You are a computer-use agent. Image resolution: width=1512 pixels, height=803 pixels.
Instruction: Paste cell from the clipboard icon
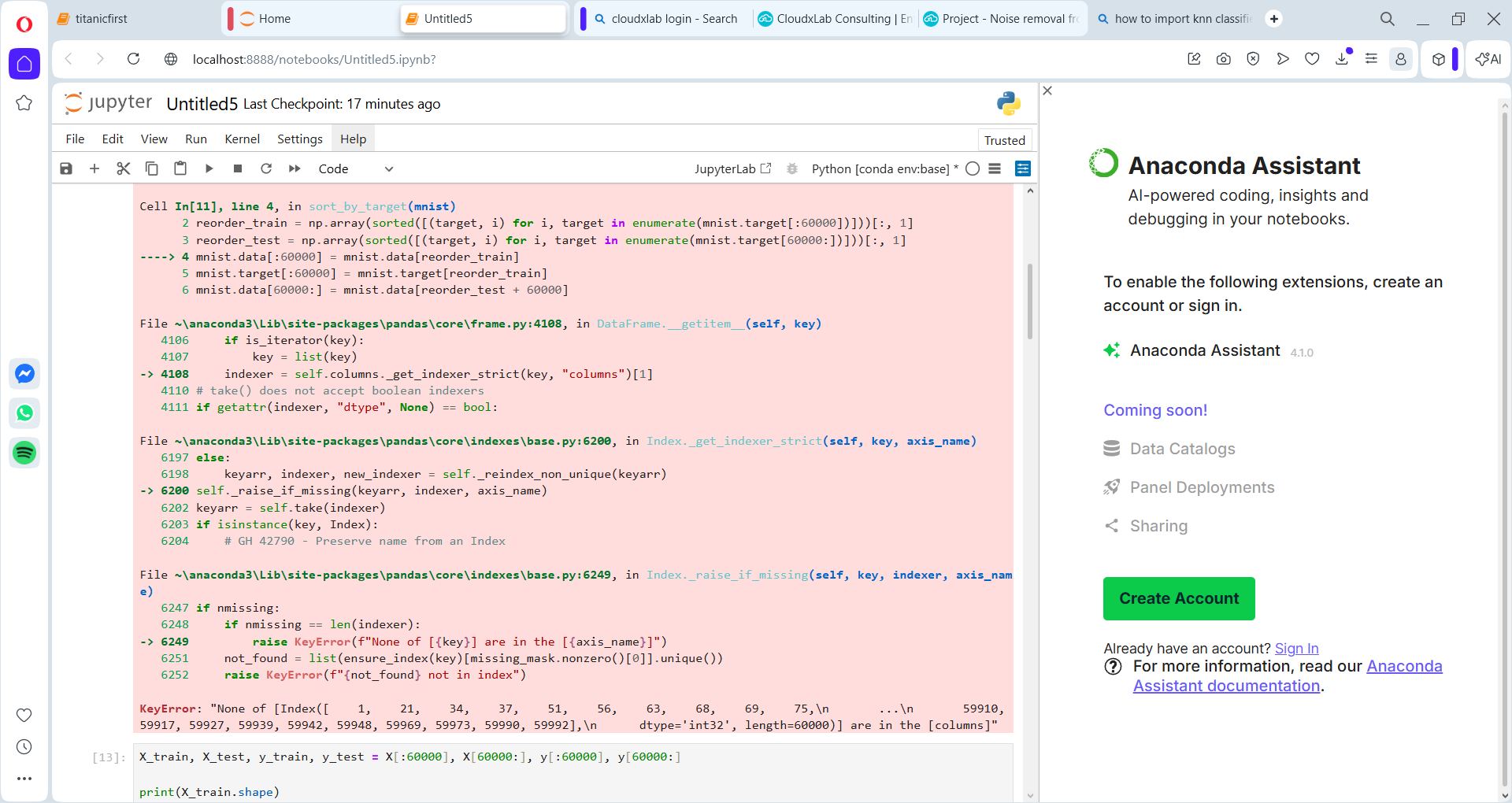[x=180, y=168]
